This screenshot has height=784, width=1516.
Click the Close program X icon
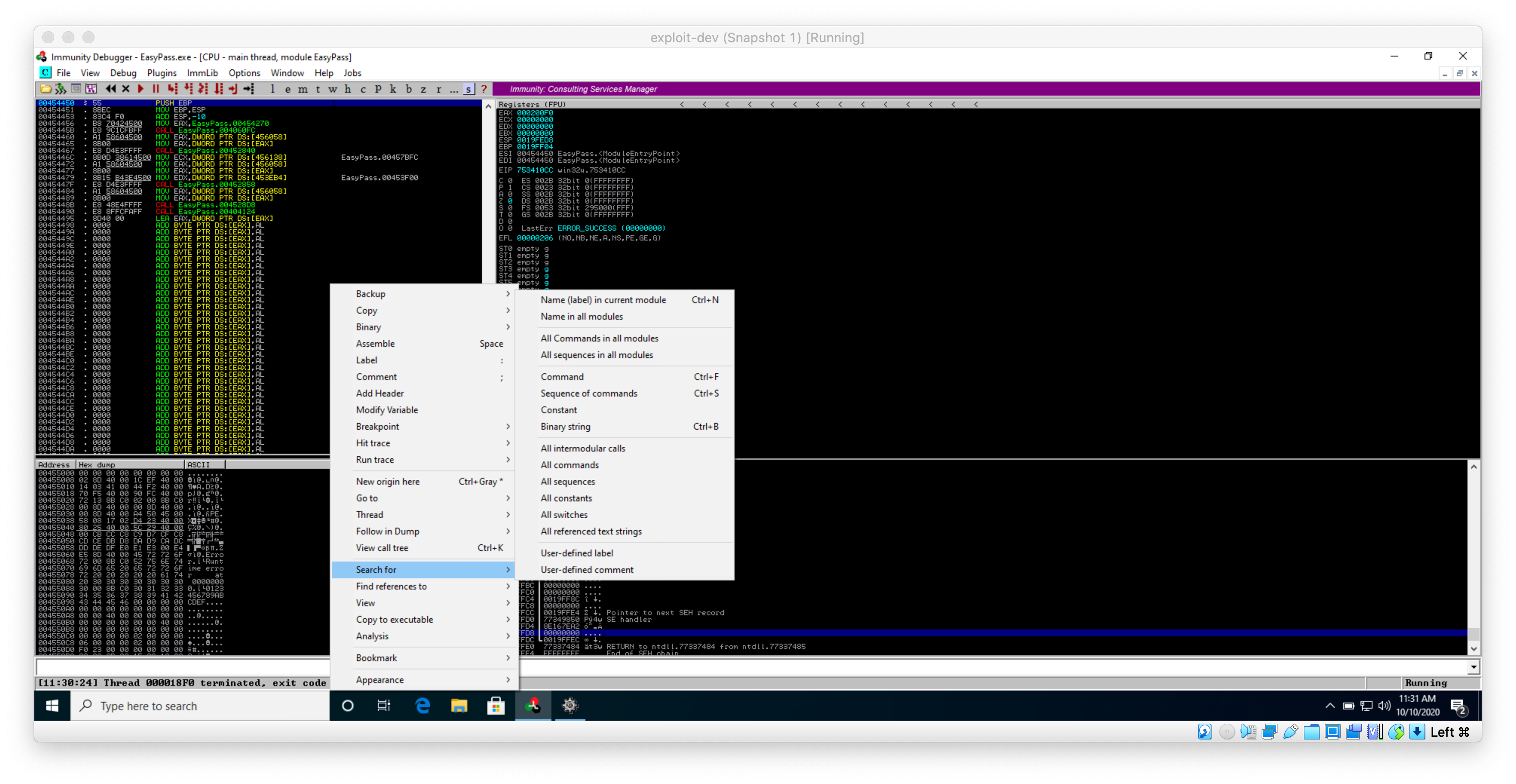pos(125,89)
